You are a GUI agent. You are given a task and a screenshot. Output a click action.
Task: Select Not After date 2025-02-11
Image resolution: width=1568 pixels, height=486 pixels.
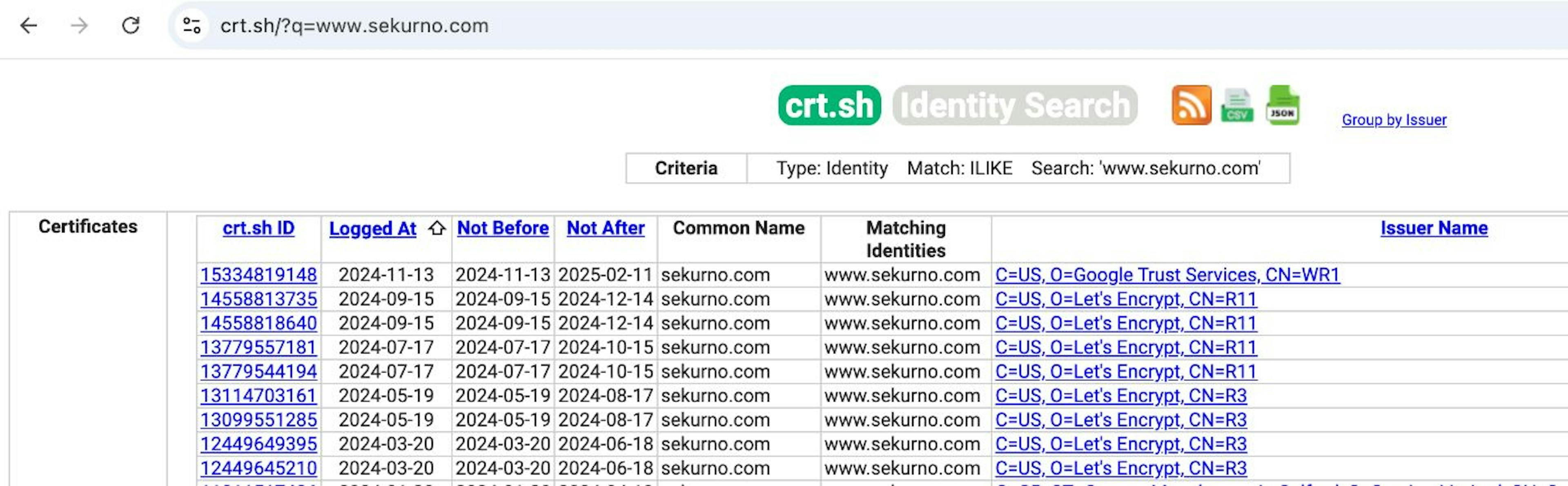[606, 275]
